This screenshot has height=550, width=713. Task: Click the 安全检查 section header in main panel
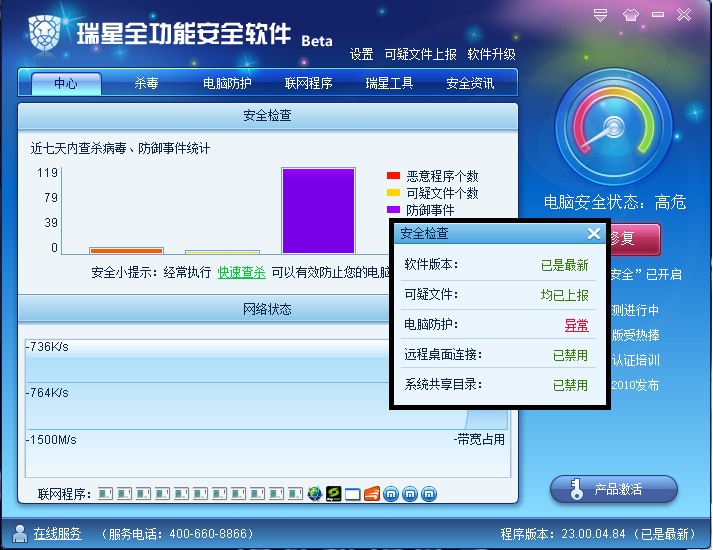tap(267, 115)
